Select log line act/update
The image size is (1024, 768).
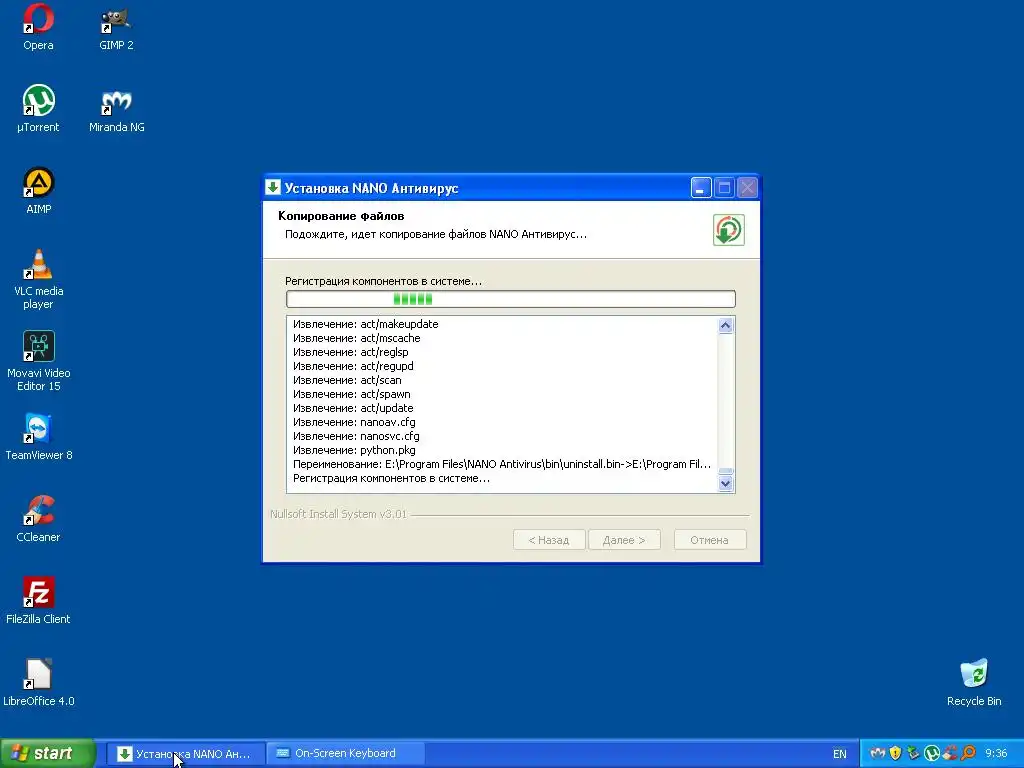coord(353,408)
